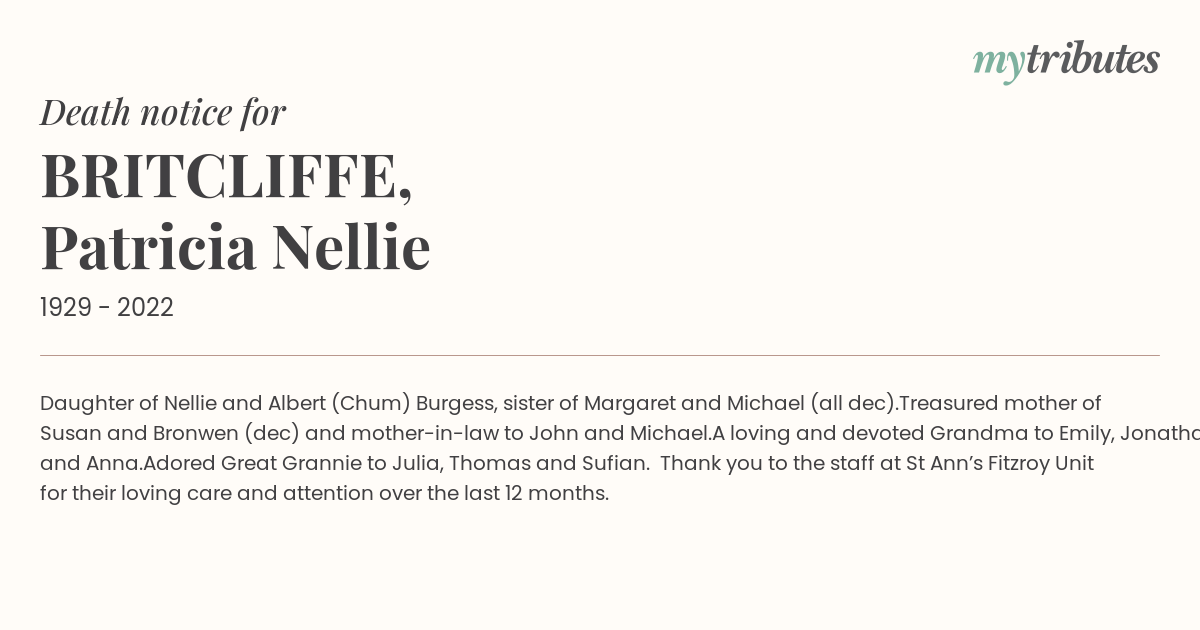Click the phrase 'Treasured mother of'
The image size is (1200, 630).
[x=1000, y=404]
